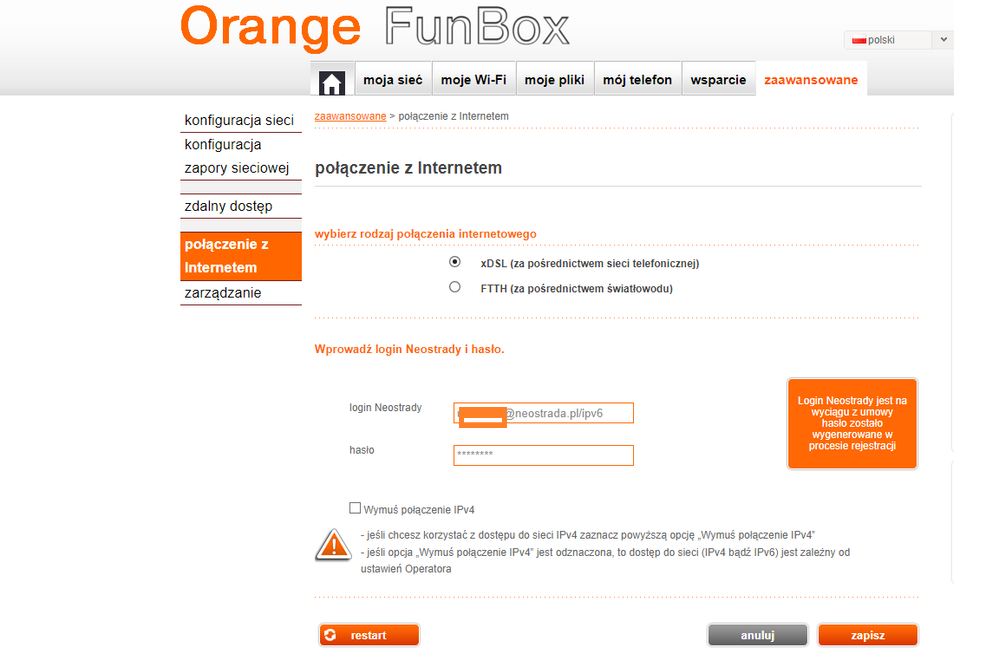Switch to moje Wi-Fi tab
The height and width of the screenshot is (668, 999).
pyautogui.click(x=473, y=79)
